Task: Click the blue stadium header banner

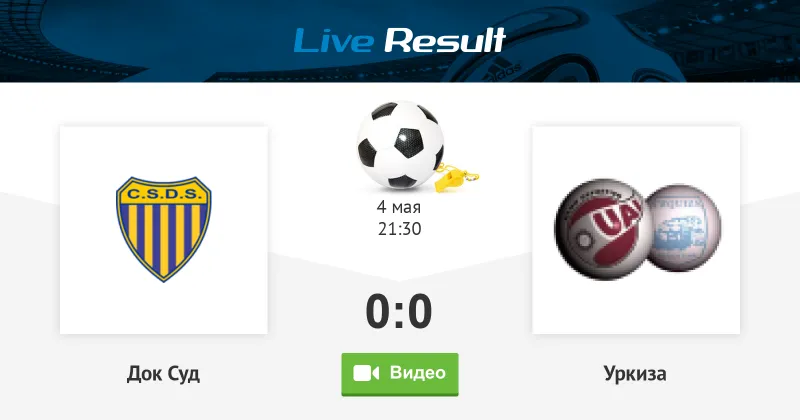Action: tap(400, 41)
